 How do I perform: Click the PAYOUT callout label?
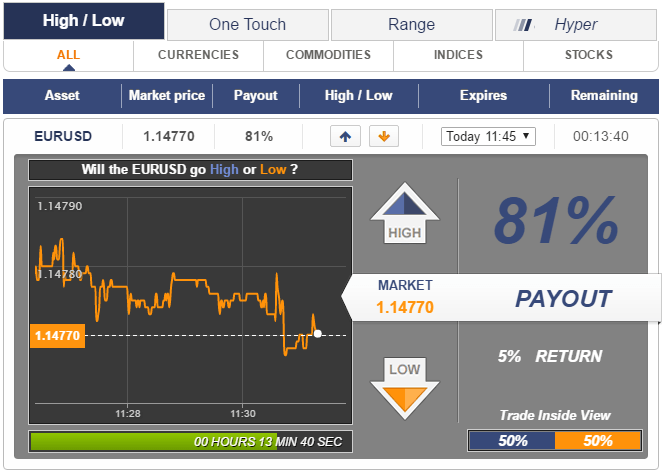click(563, 299)
